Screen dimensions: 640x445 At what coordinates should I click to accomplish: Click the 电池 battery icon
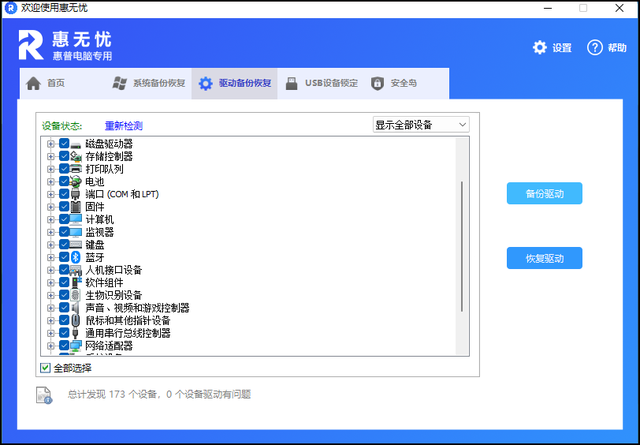point(76,182)
